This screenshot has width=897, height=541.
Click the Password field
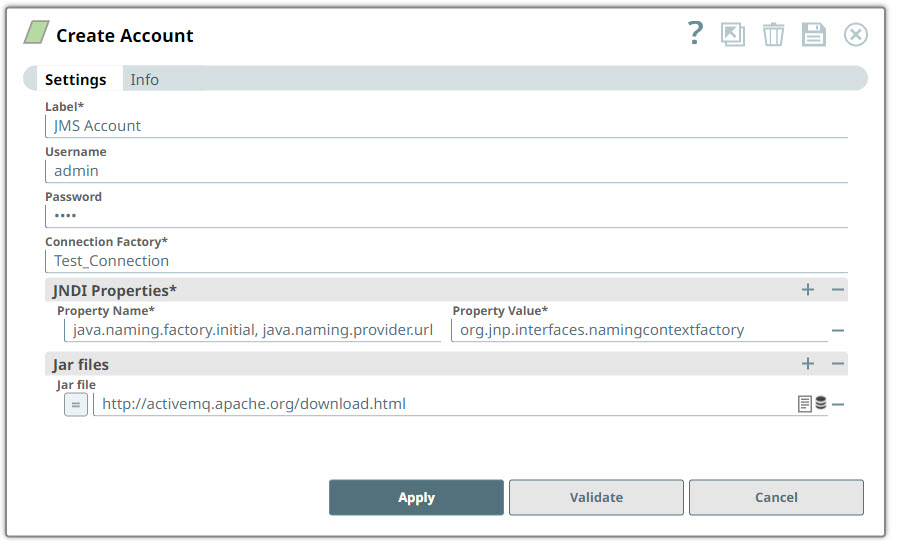click(446, 216)
